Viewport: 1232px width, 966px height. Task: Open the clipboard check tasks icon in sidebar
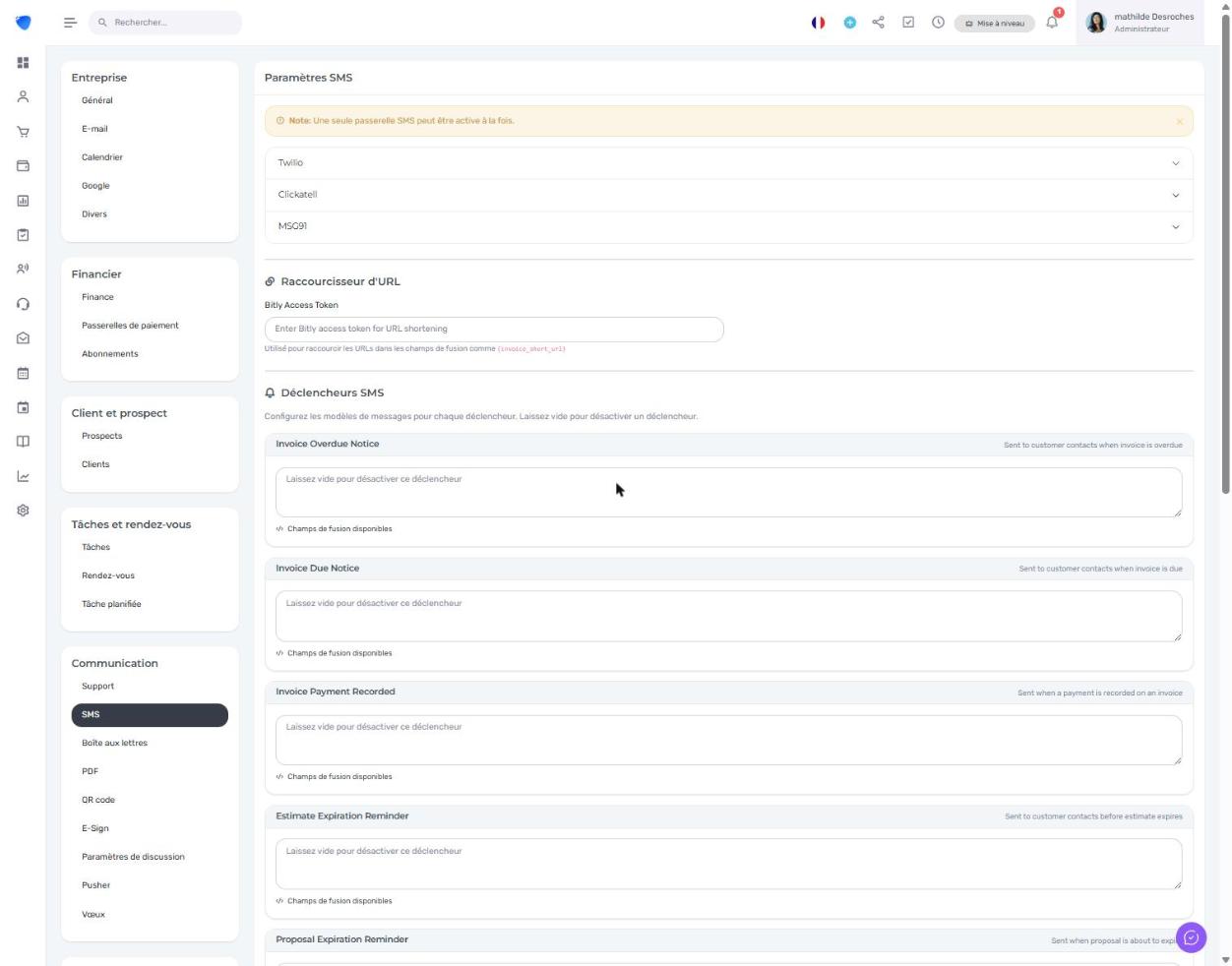coord(23,235)
